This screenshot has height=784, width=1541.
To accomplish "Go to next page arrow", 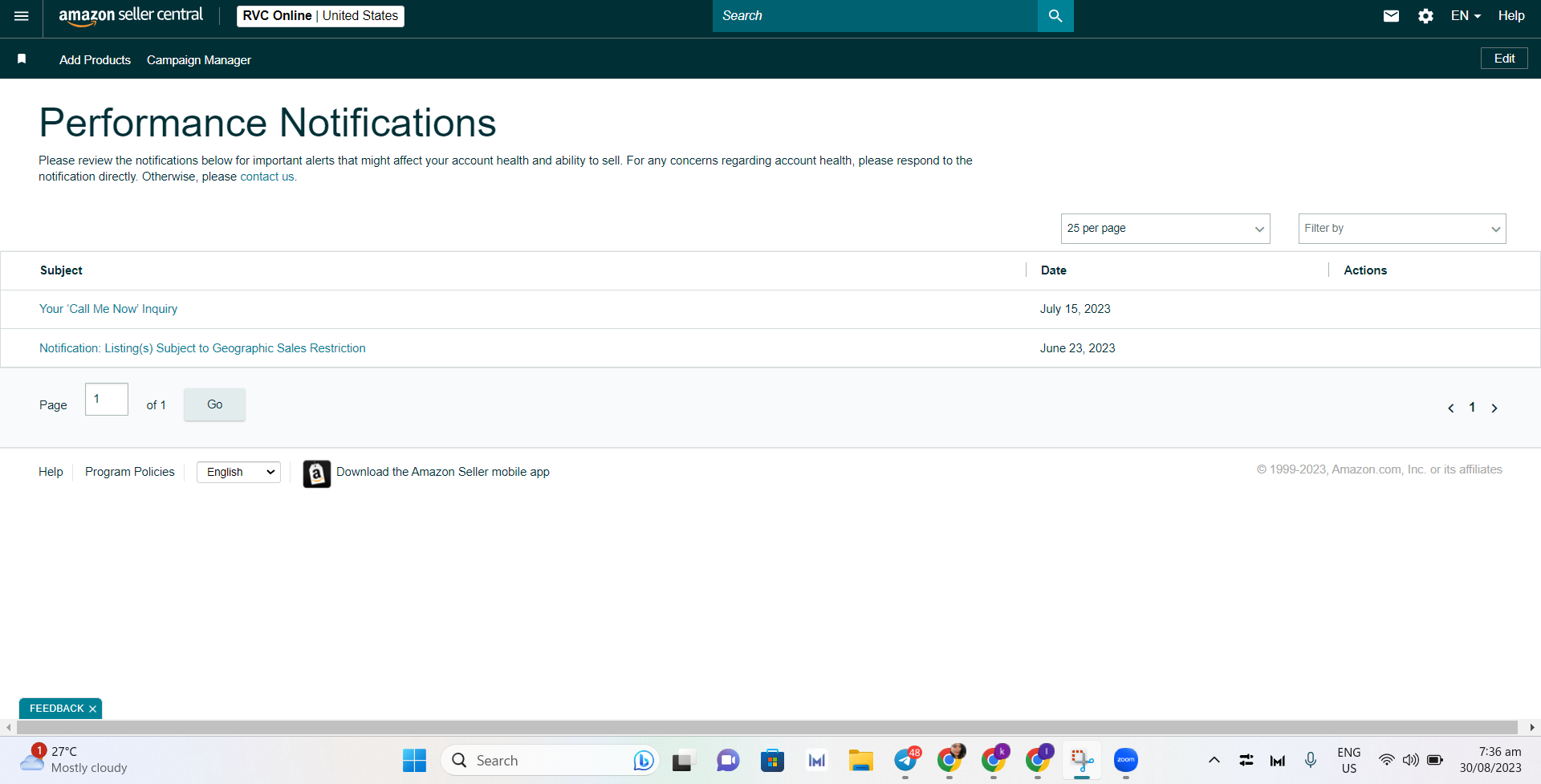I will point(1494,408).
